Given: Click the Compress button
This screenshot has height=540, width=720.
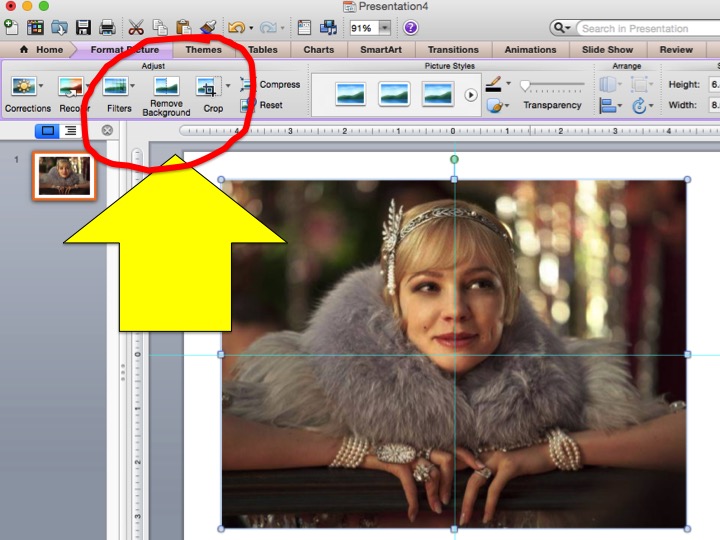Looking at the screenshot, I should pos(270,85).
